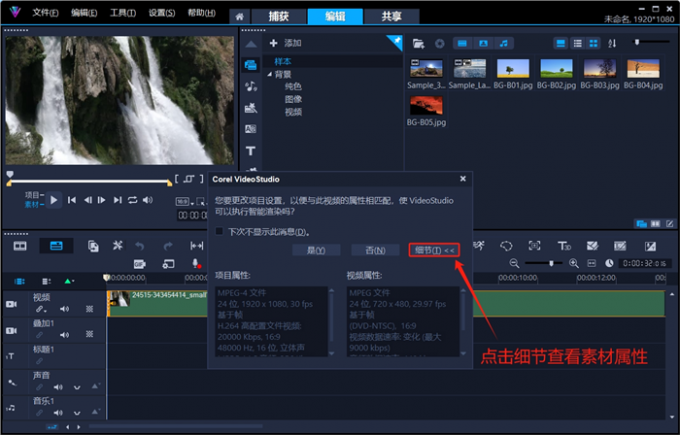Switch to the 共享 tab

[392, 16]
